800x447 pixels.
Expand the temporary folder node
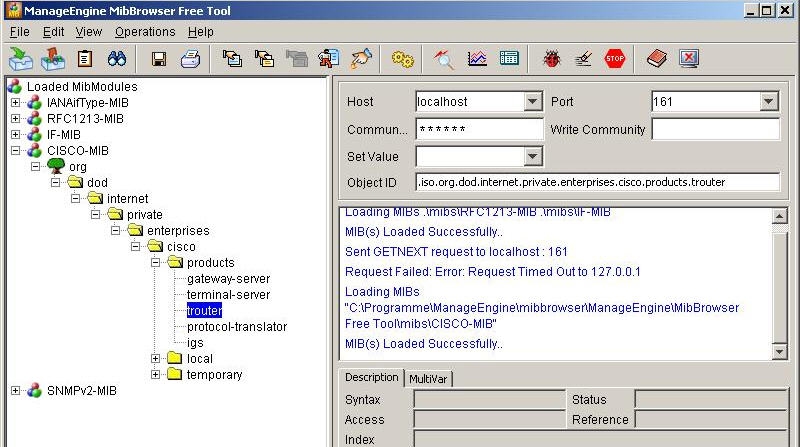[x=156, y=374]
